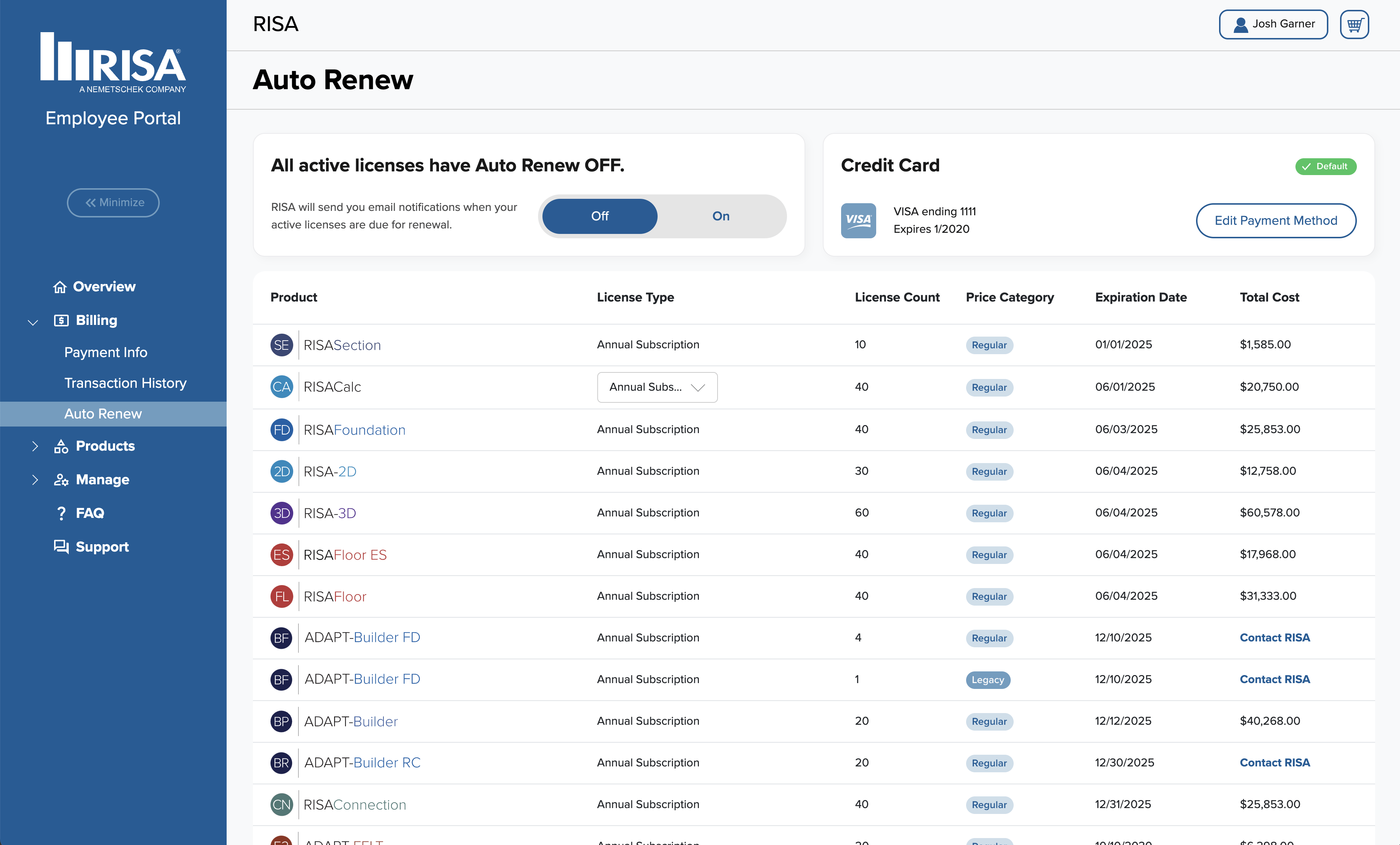Open the Overview page

[x=94, y=287]
